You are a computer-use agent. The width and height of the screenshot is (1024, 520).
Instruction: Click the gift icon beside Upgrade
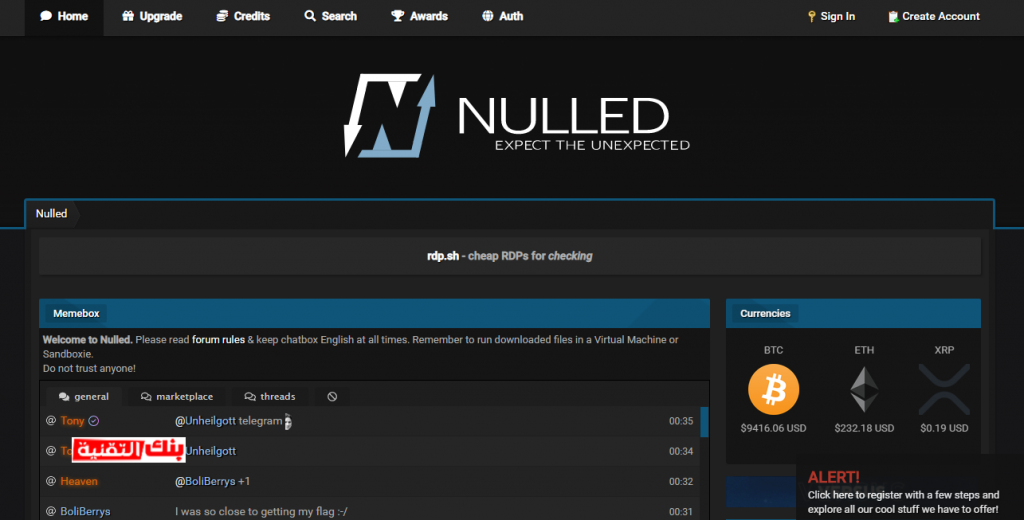click(x=128, y=16)
